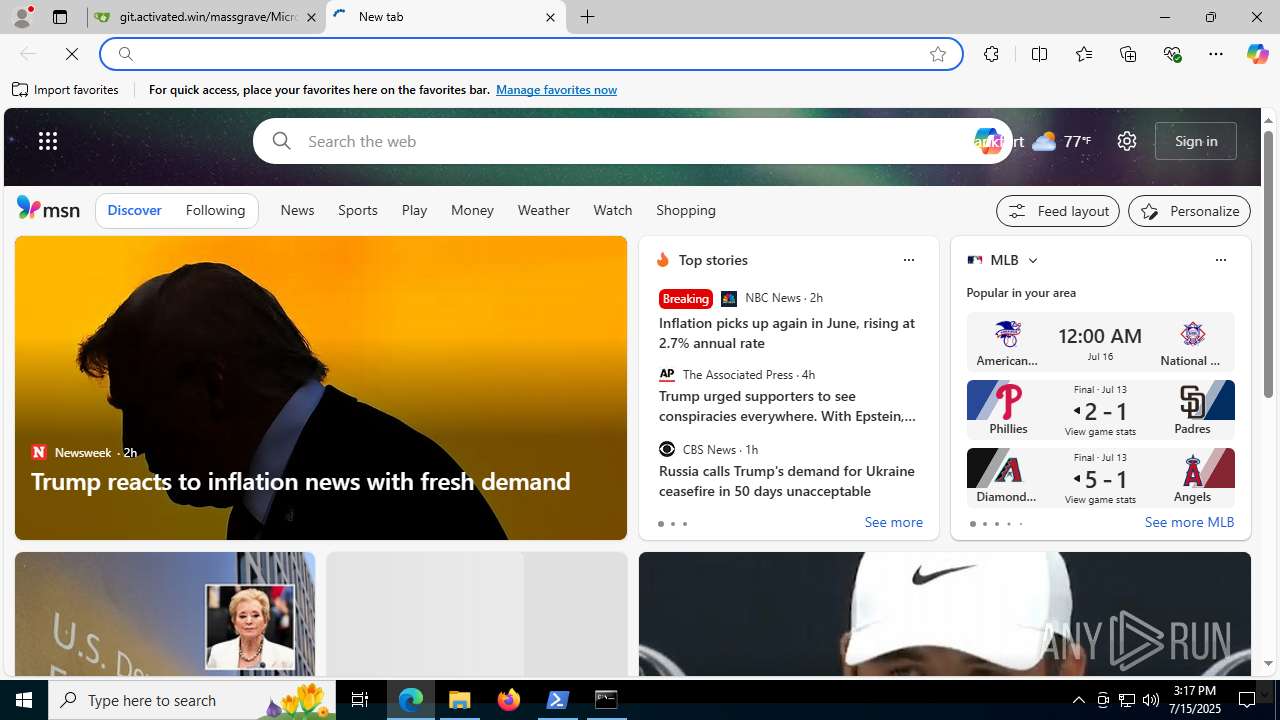
Task: Open File Explorer from the taskbar
Action: 460,700
